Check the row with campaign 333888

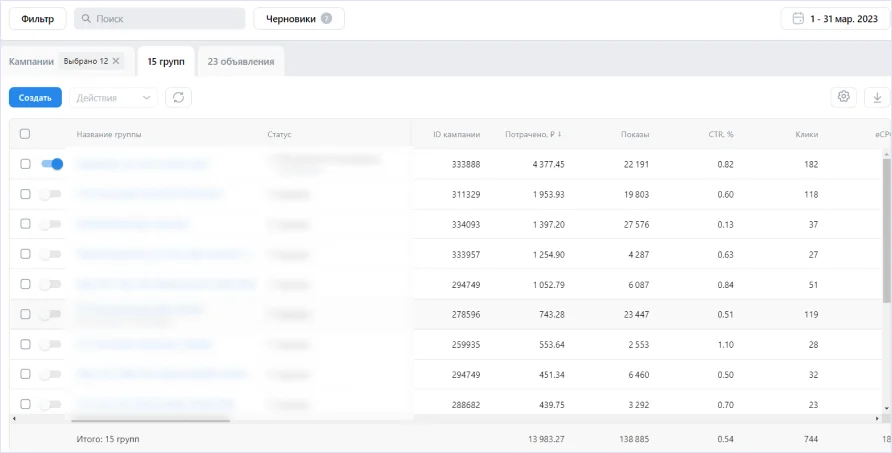[x=25, y=164]
